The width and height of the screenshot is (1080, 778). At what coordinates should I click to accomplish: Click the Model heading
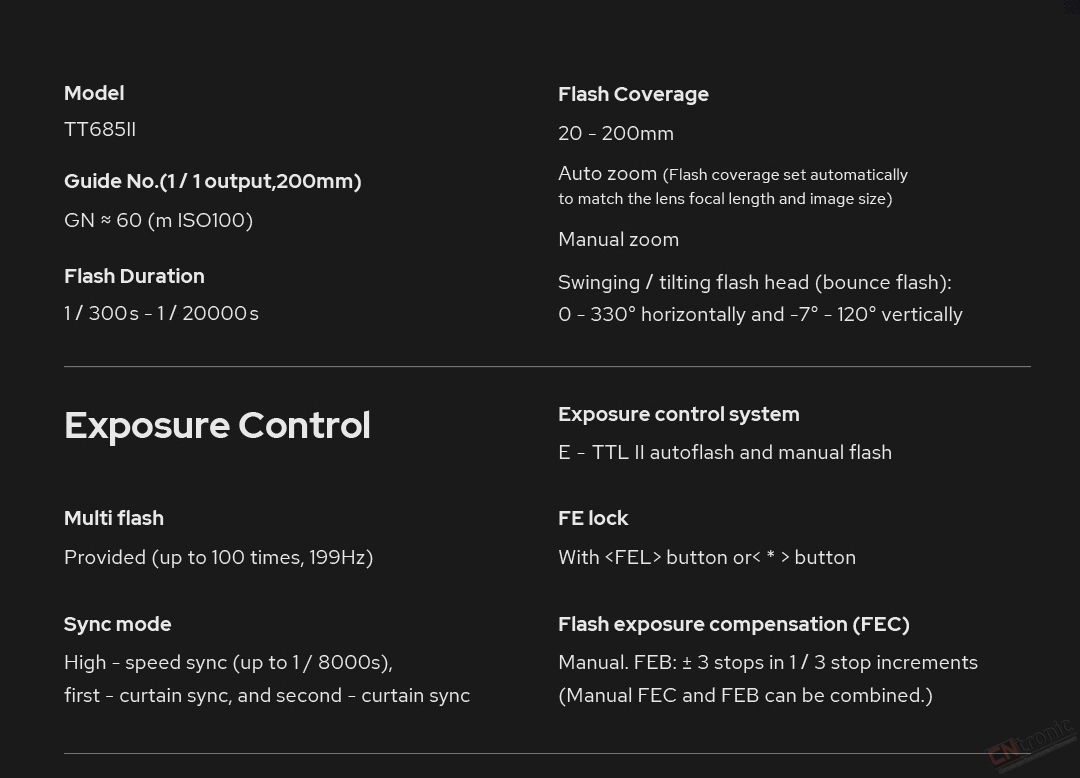coord(94,94)
